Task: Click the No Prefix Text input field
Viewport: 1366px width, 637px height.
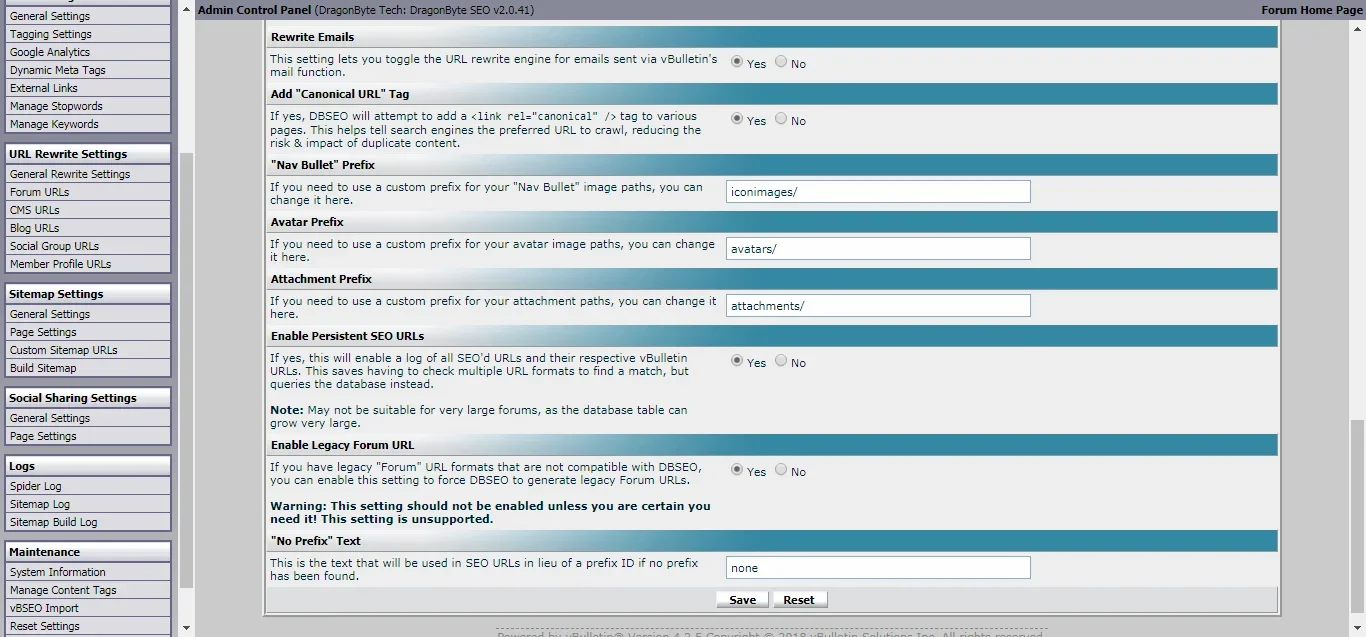Action: click(878, 568)
